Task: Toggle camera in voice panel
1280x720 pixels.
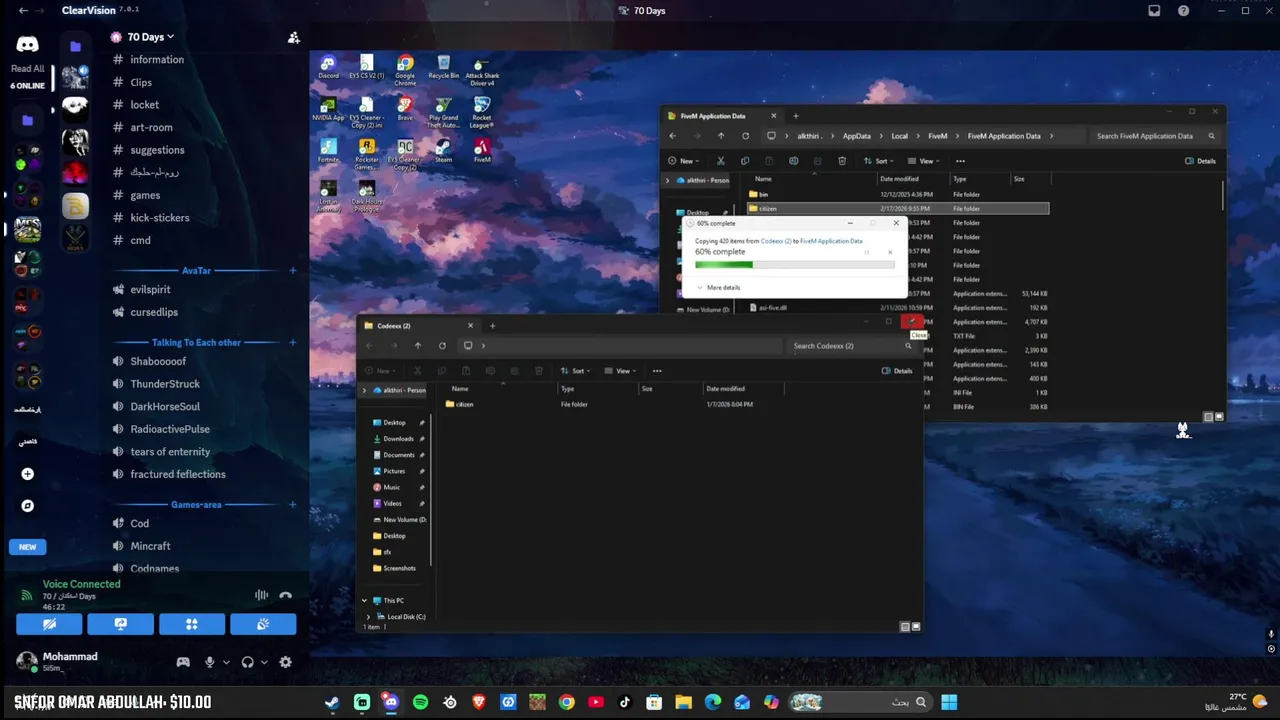Action: (x=49, y=624)
